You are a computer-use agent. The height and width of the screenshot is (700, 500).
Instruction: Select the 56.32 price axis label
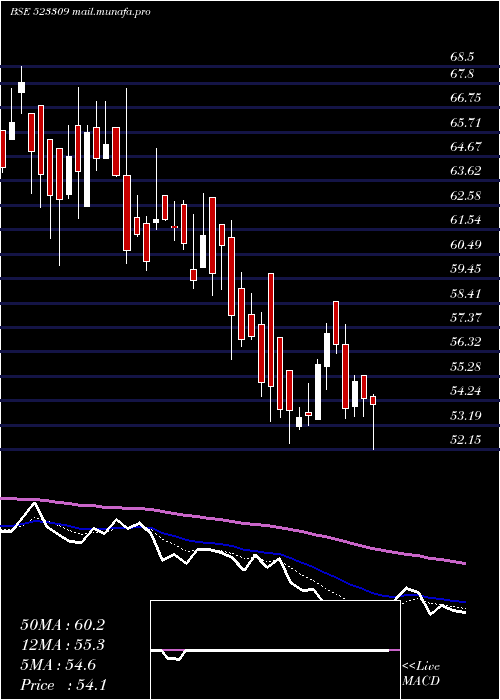[x=466, y=342]
